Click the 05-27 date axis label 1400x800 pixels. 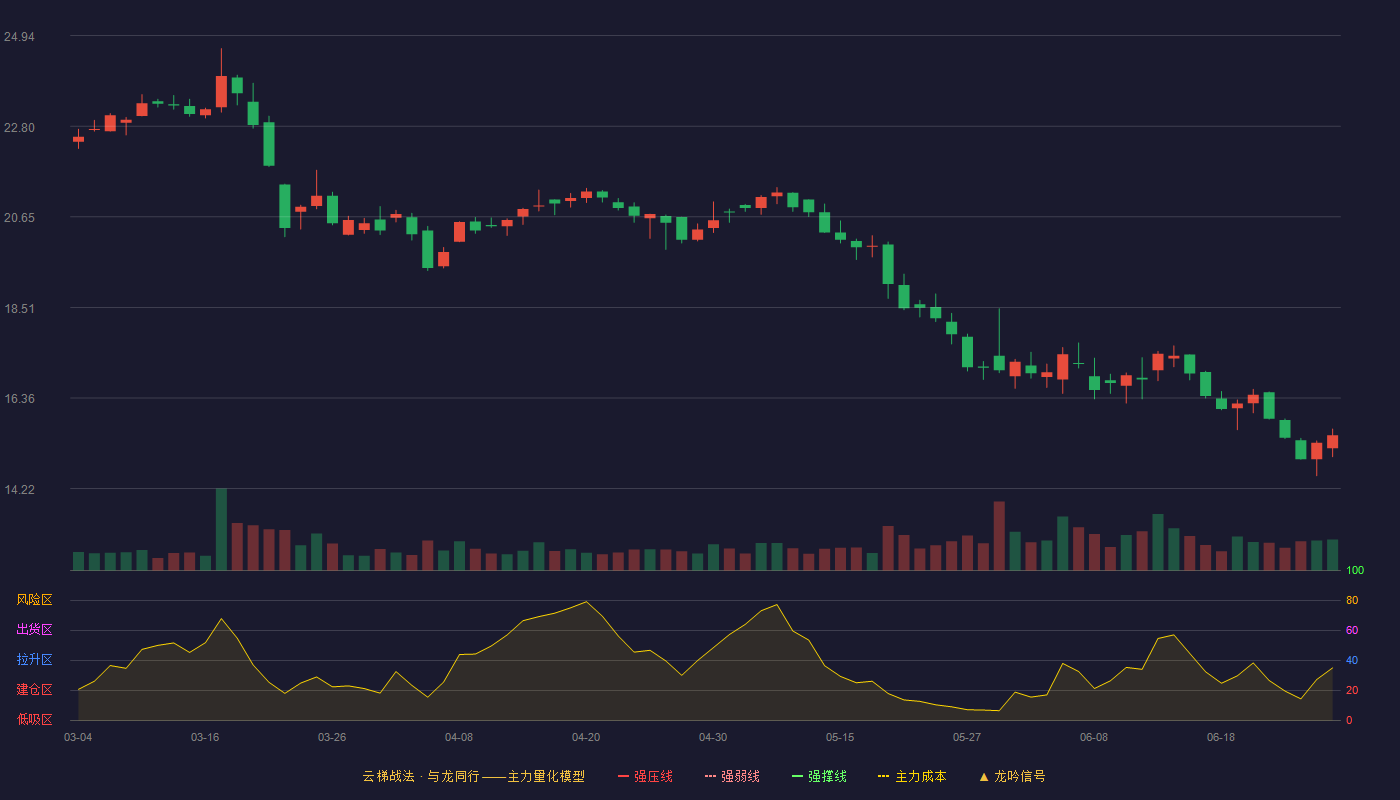[x=967, y=737]
